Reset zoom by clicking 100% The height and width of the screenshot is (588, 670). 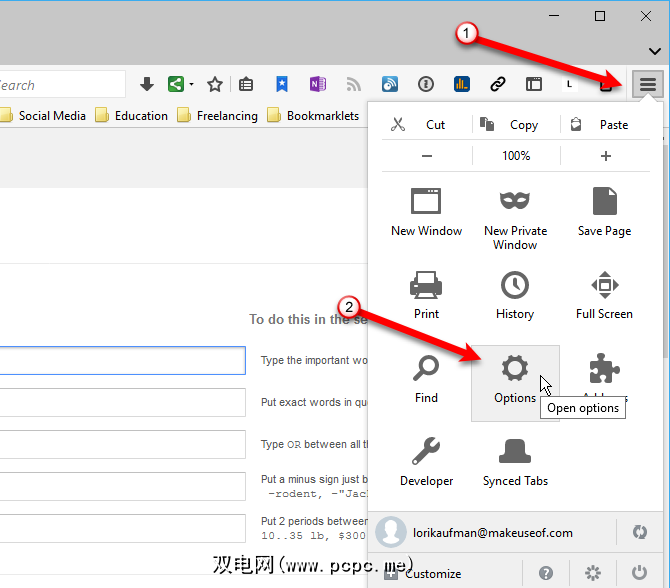click(x=516, y=156)
